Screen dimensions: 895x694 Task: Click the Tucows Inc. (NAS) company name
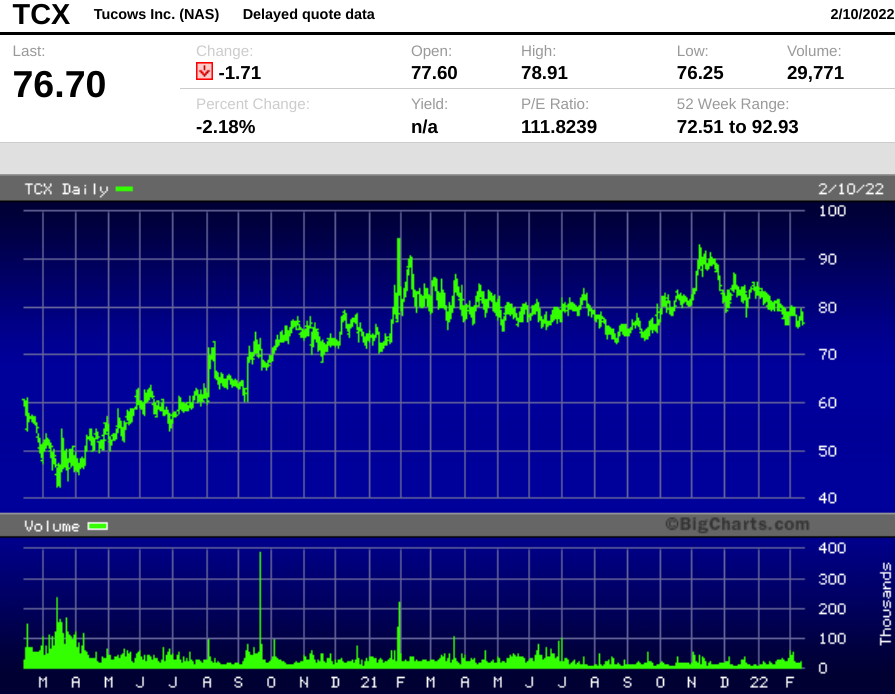point(156,14)
